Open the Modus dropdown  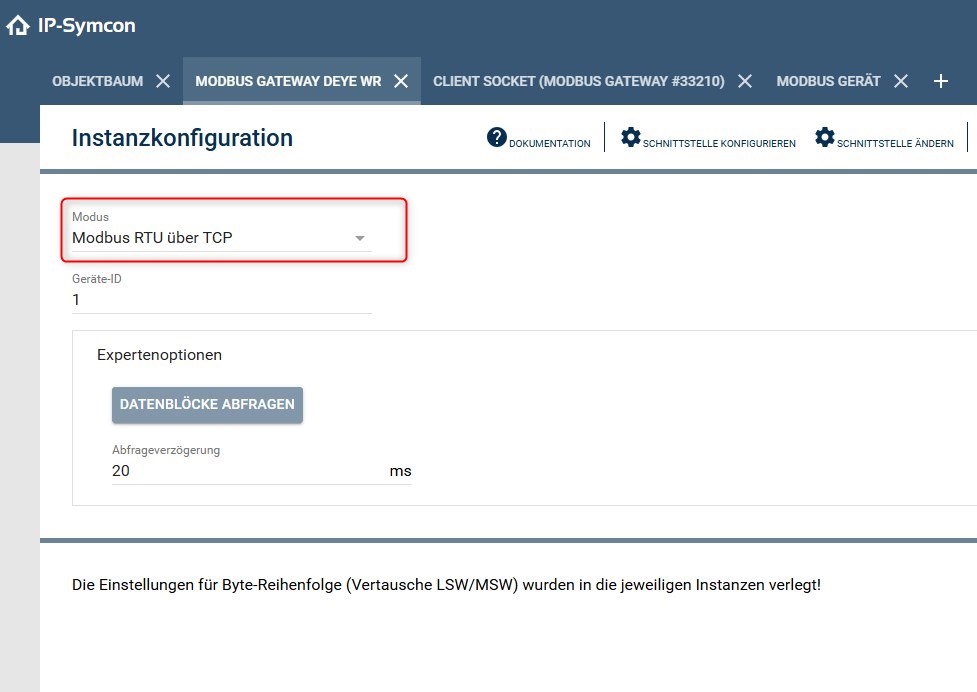[222, 237]
